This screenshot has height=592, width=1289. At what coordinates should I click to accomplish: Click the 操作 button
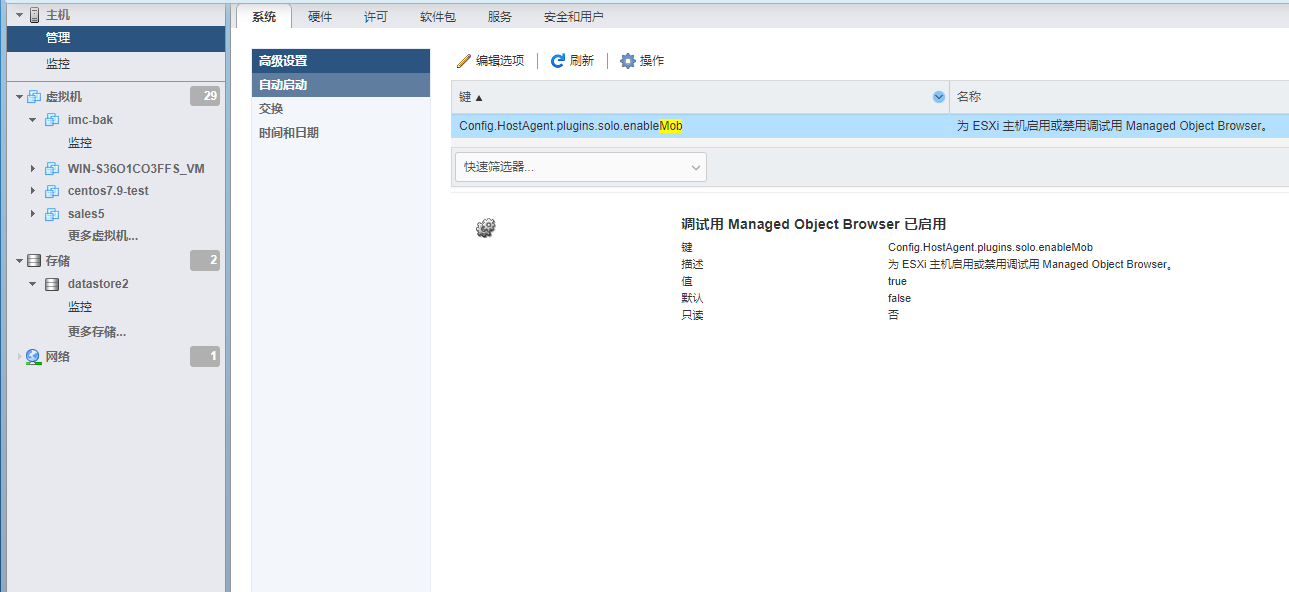coord(642,61)
